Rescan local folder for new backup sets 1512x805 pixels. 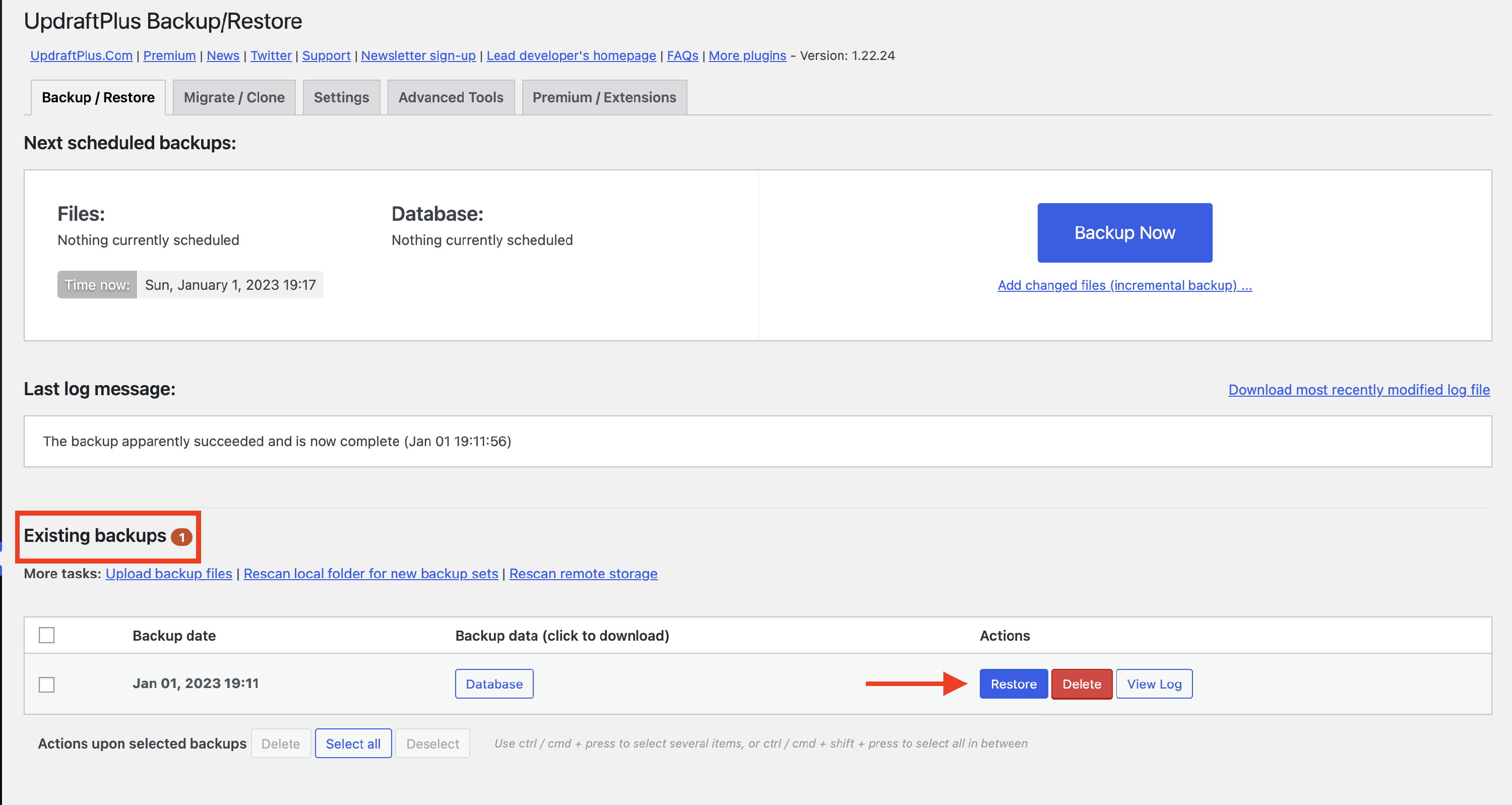370,574
